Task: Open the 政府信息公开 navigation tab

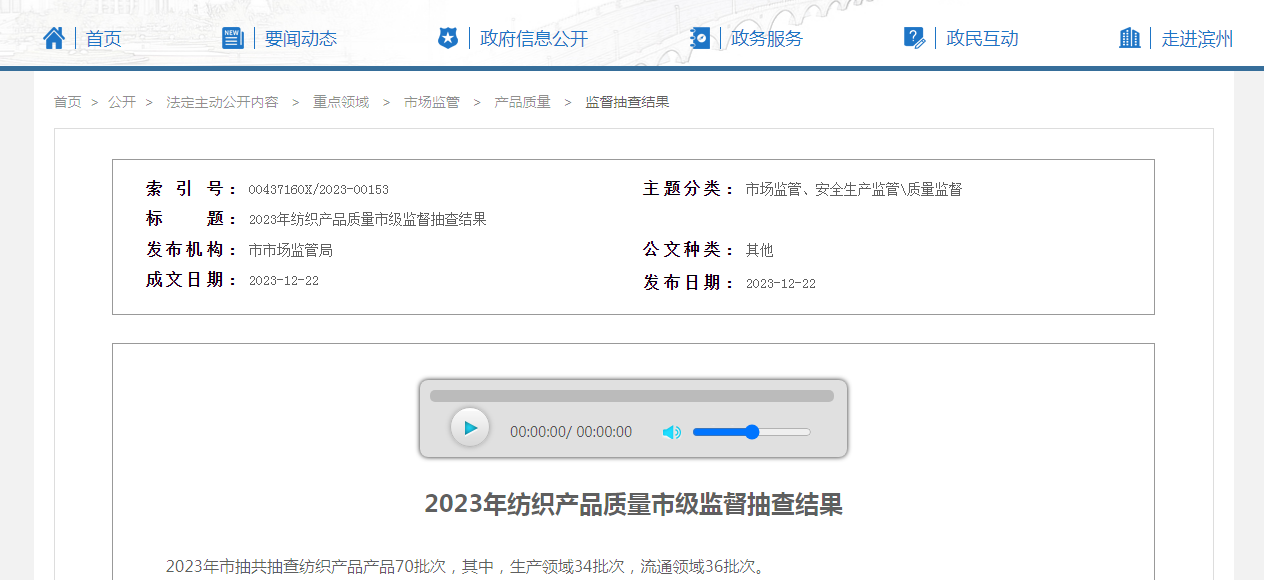Action: [x=534, y=39]
